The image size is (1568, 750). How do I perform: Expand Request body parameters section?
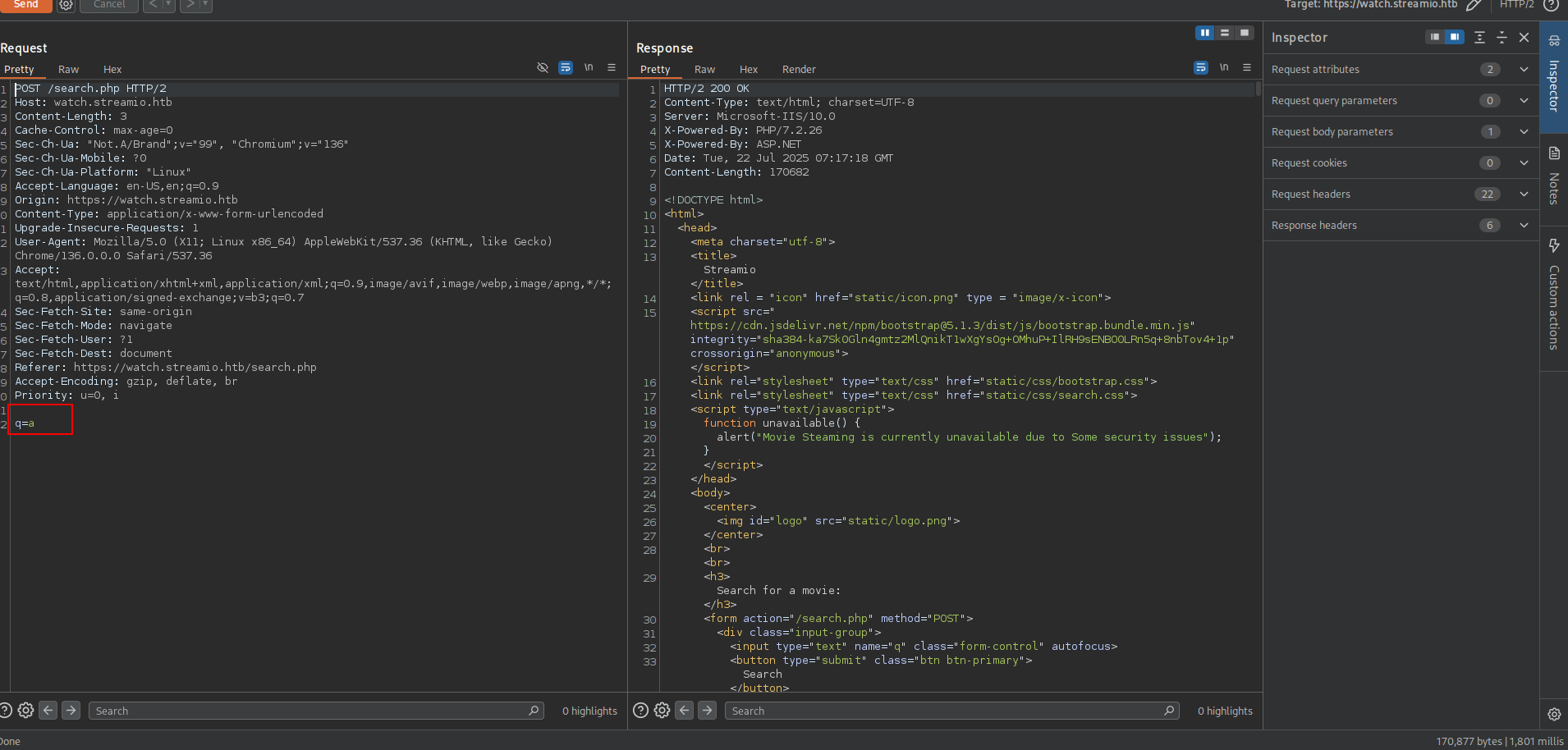[1401, 132]
